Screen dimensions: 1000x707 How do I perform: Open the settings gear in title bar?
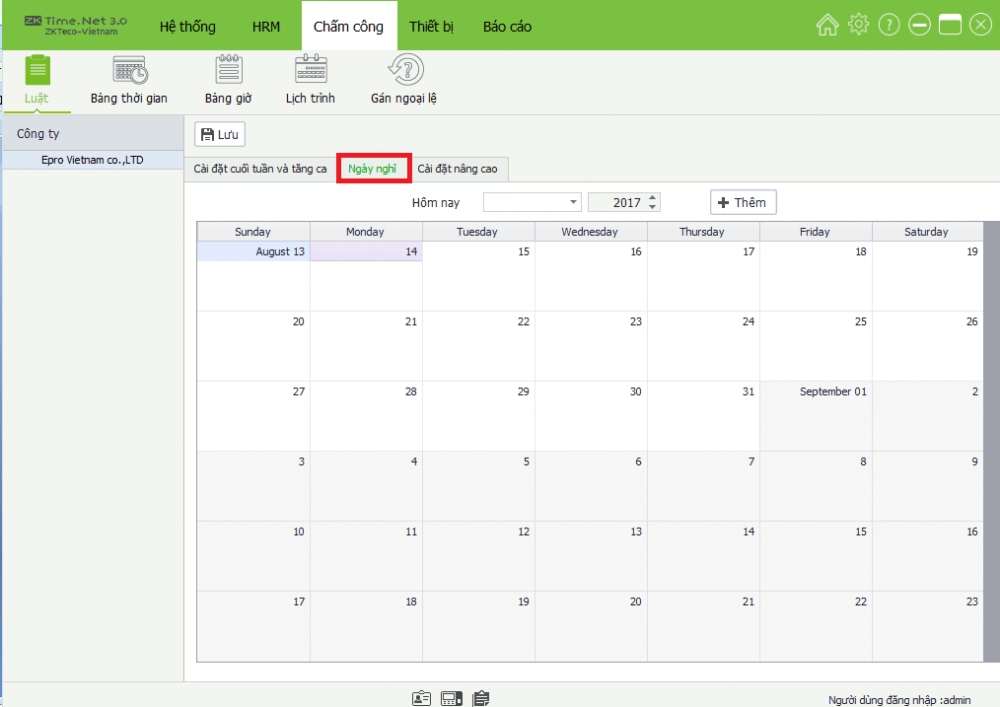(x=858, y=24)
